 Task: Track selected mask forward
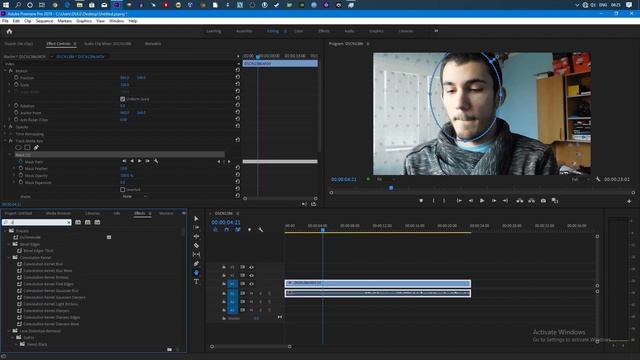(140, 161)
